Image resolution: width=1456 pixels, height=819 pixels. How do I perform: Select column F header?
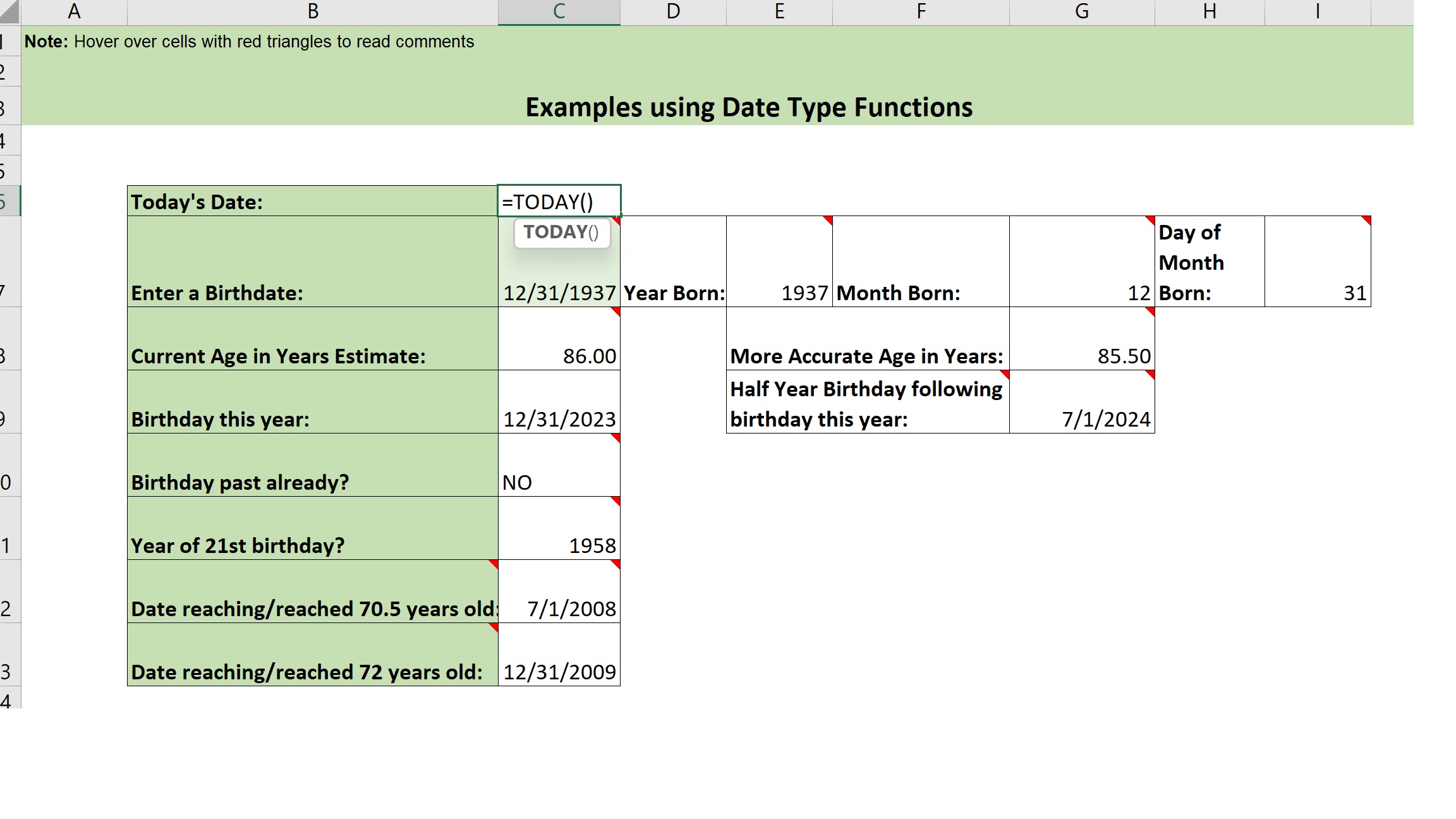pyautogui.click(x=921, y=12)
